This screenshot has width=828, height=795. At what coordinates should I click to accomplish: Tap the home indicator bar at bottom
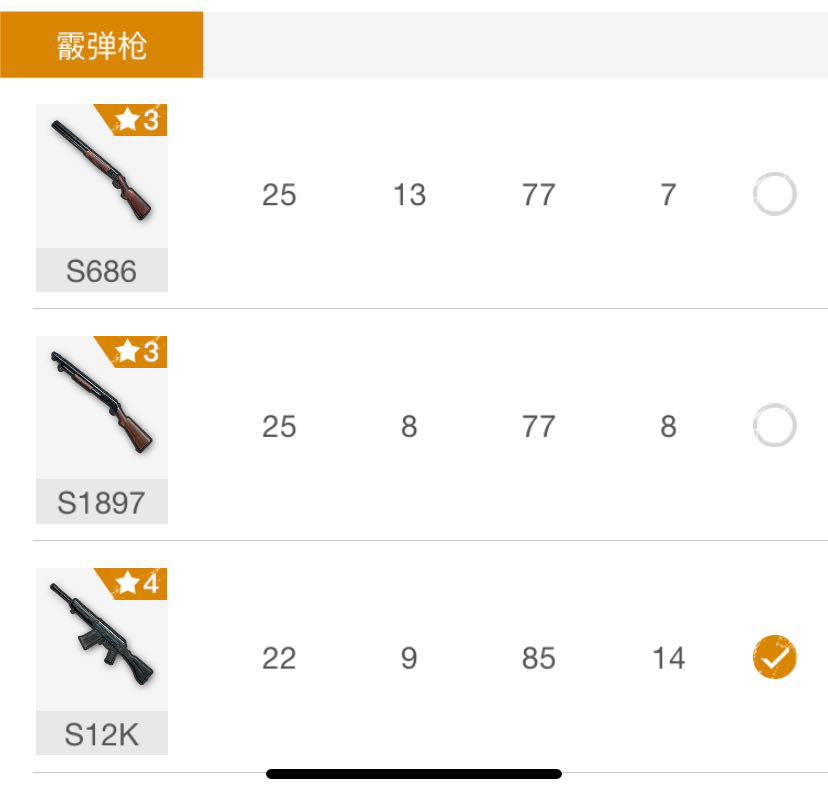point(414,774)
